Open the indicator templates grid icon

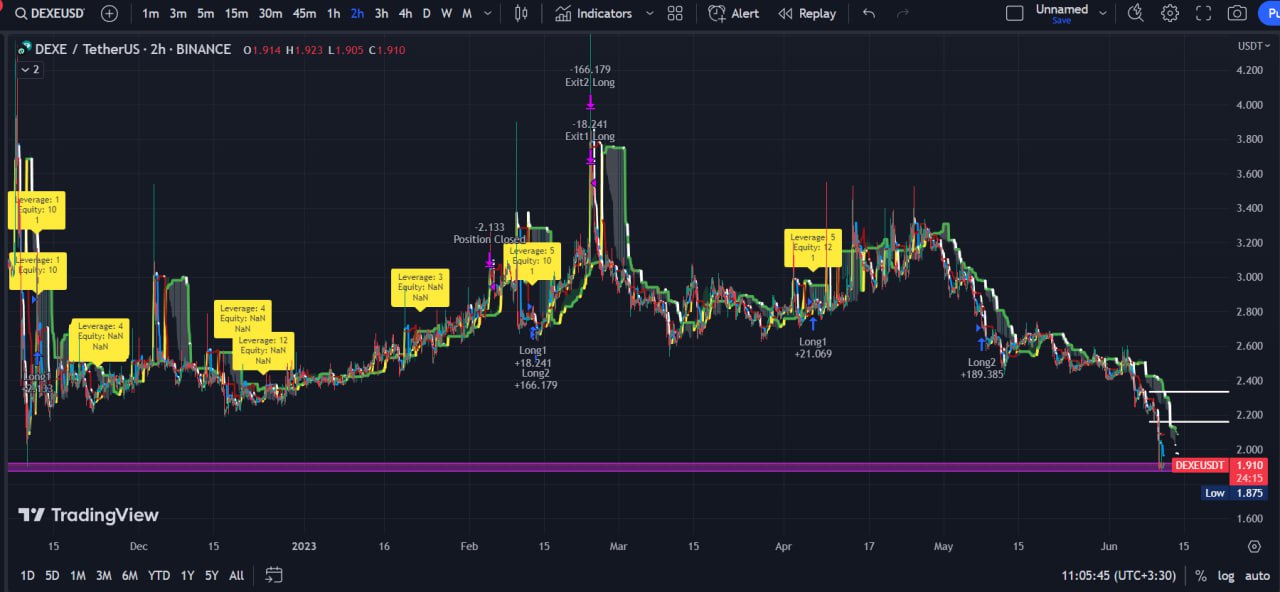675,13
